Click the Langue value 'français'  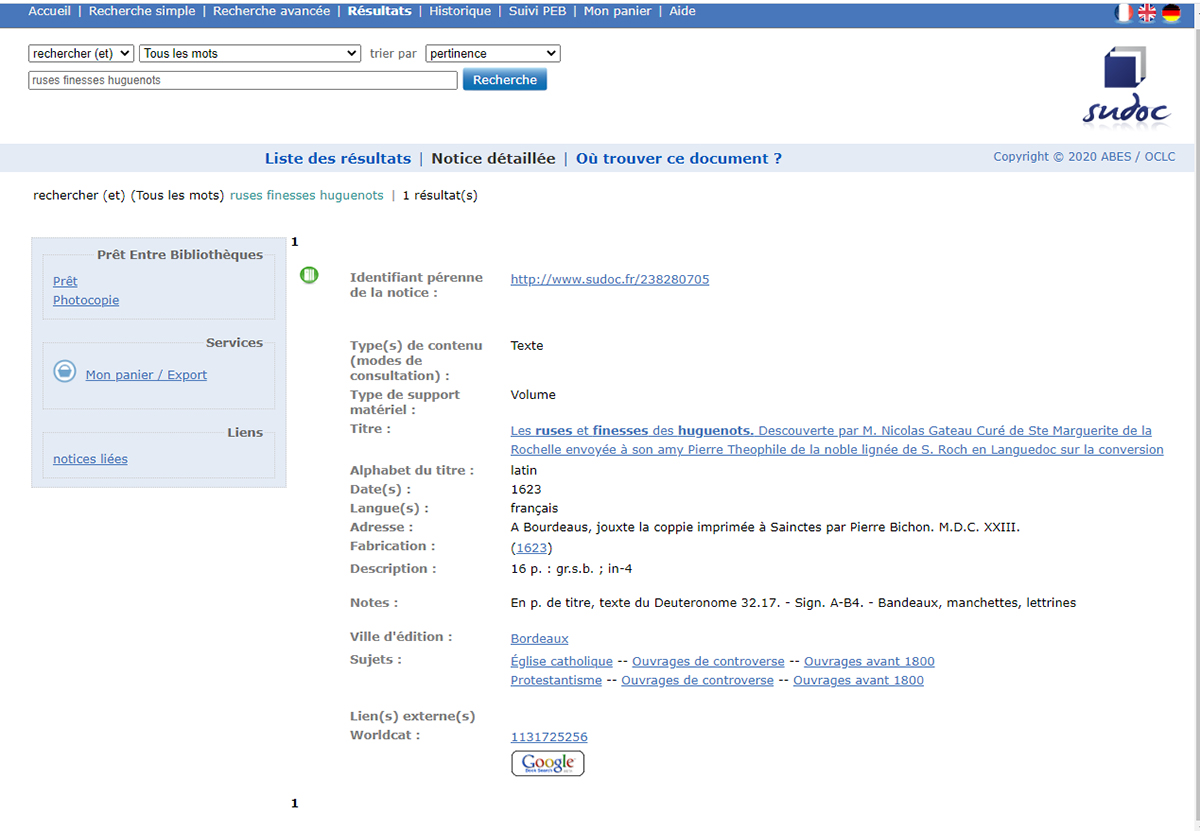coord(534,508)
